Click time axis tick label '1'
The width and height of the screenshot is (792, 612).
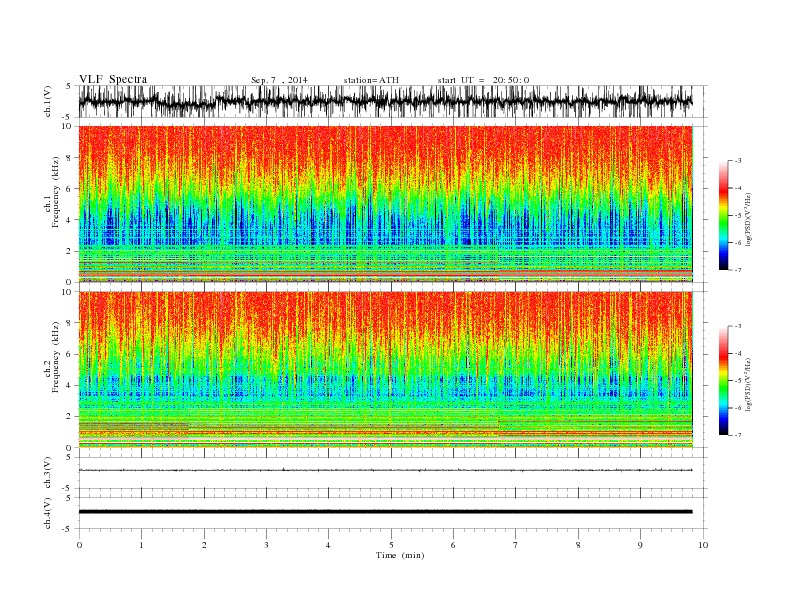[141, 545]
